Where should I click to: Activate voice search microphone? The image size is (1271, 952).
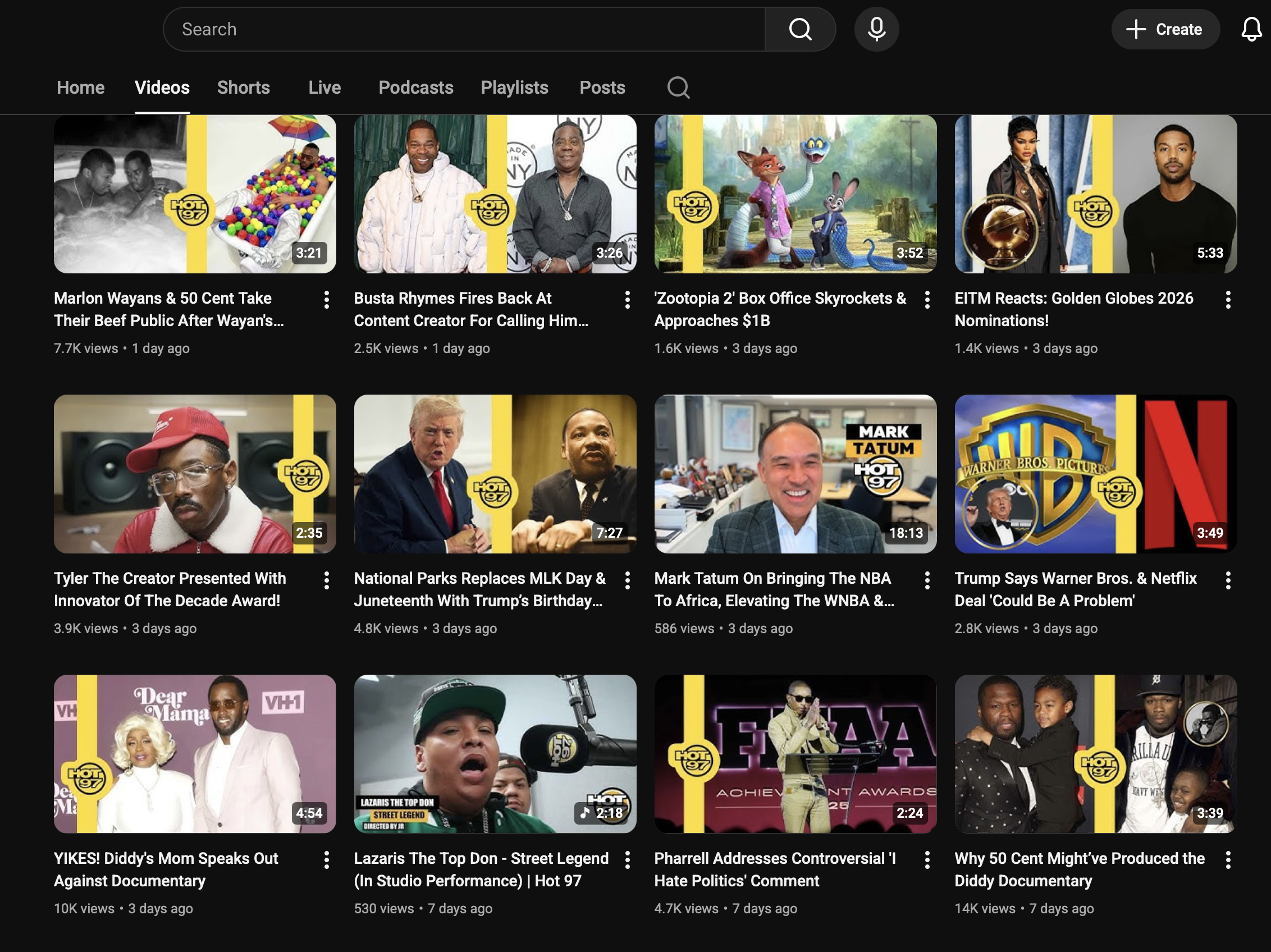[876, 29]
